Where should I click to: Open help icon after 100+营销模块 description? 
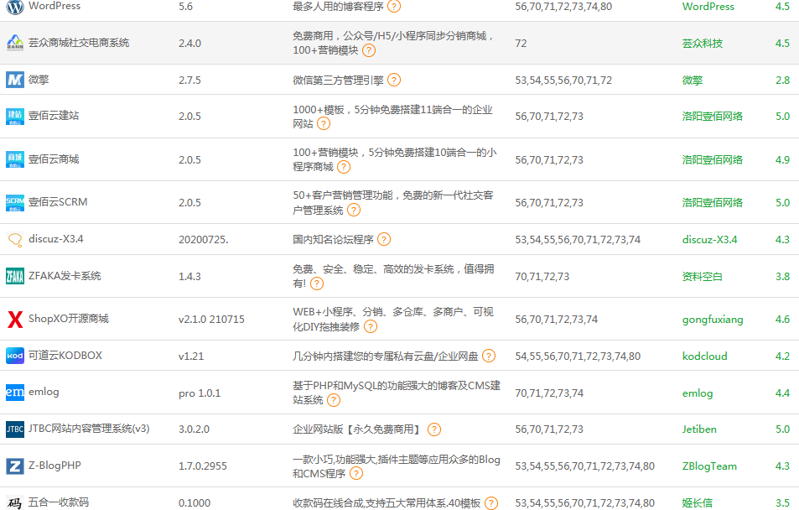coord(368,50)
